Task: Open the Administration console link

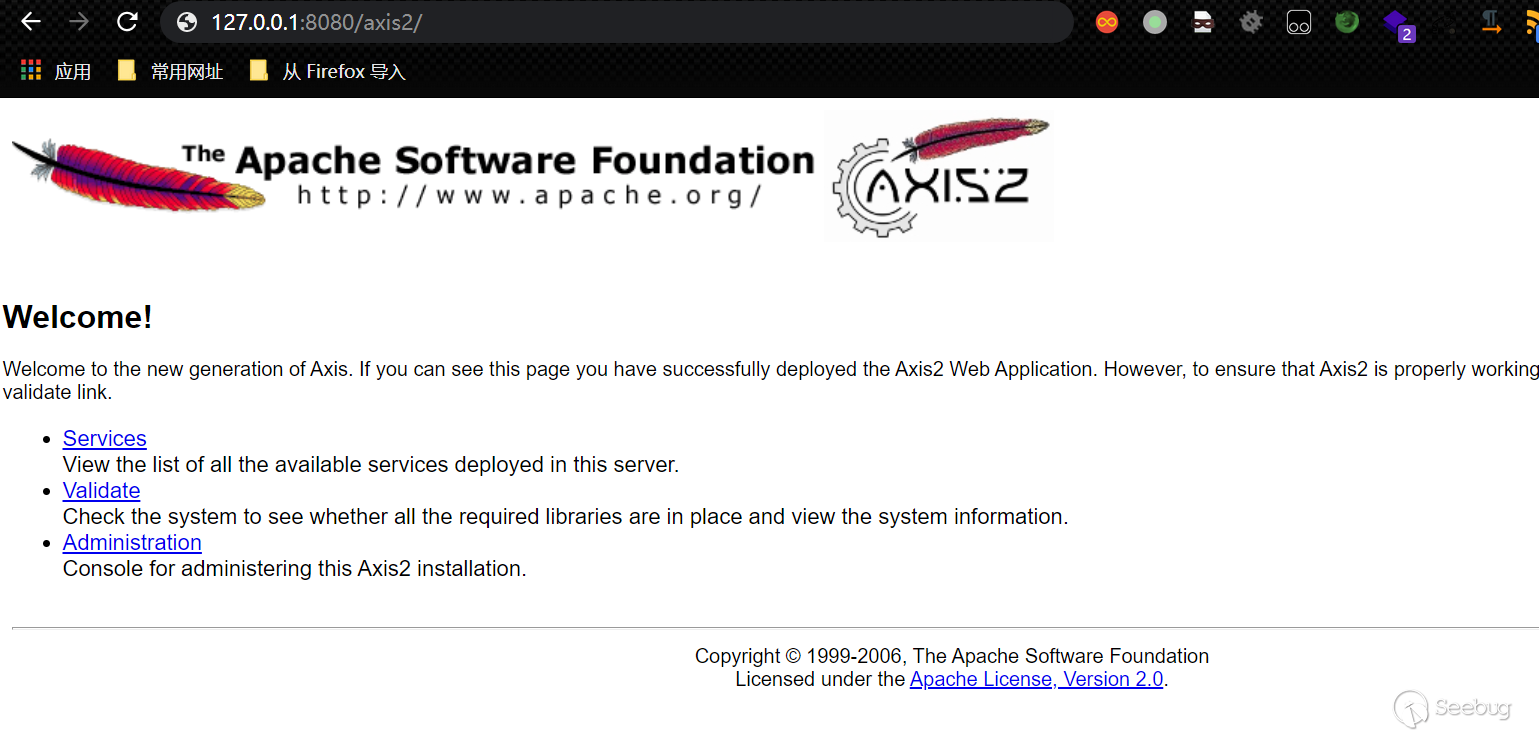Action: (132, 542)
